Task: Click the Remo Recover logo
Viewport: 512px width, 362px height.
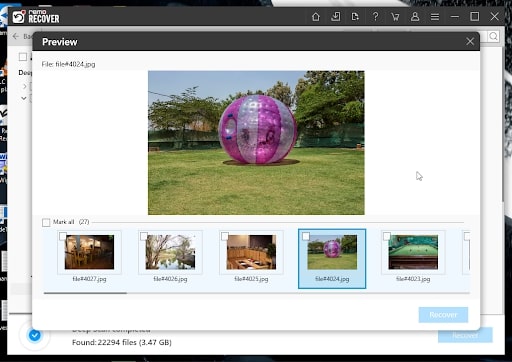Action: (x=36, y=17)
